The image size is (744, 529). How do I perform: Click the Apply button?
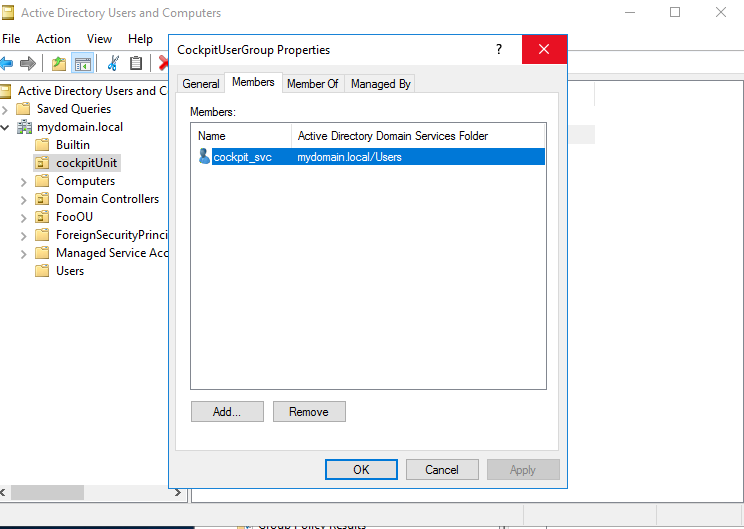(523, 469)
